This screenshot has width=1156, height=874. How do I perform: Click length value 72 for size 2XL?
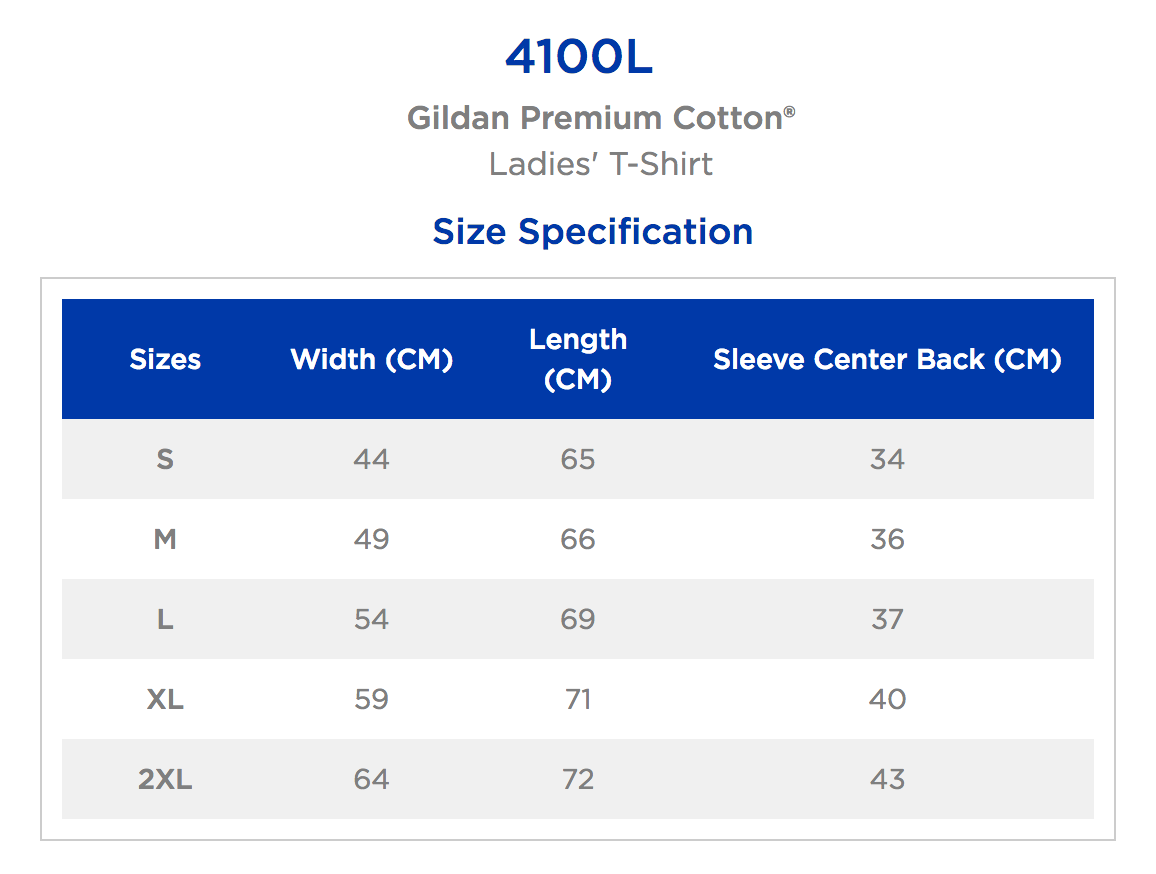click(578, 780)
